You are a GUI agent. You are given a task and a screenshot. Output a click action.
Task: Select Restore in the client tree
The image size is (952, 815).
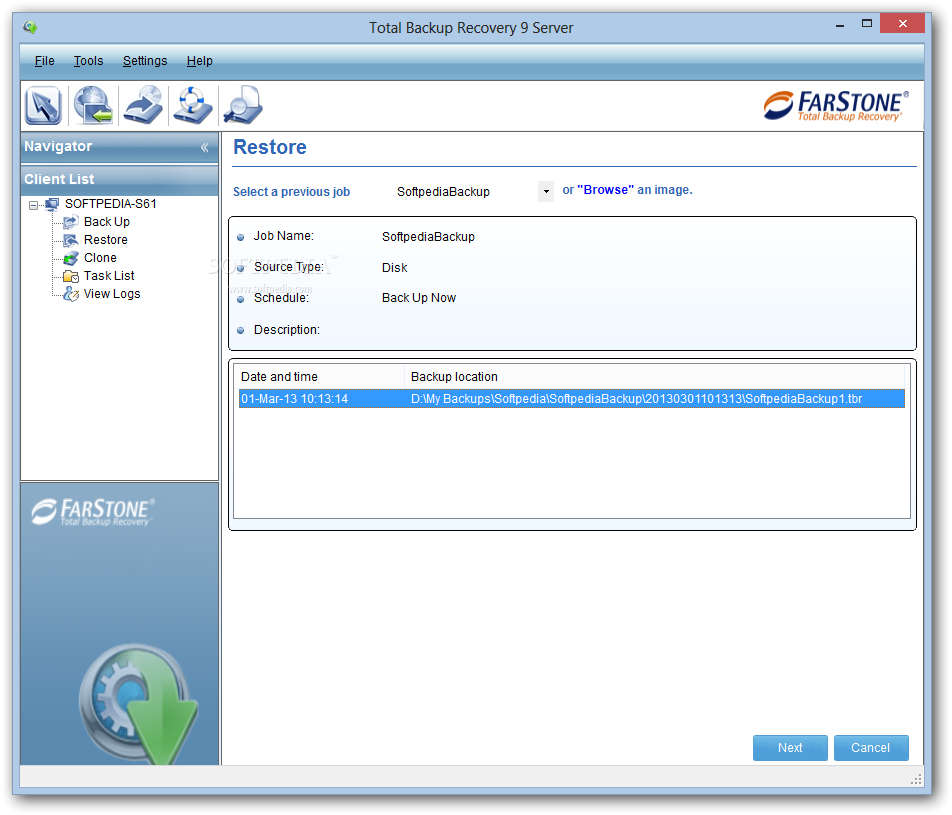tap(106, 240)
